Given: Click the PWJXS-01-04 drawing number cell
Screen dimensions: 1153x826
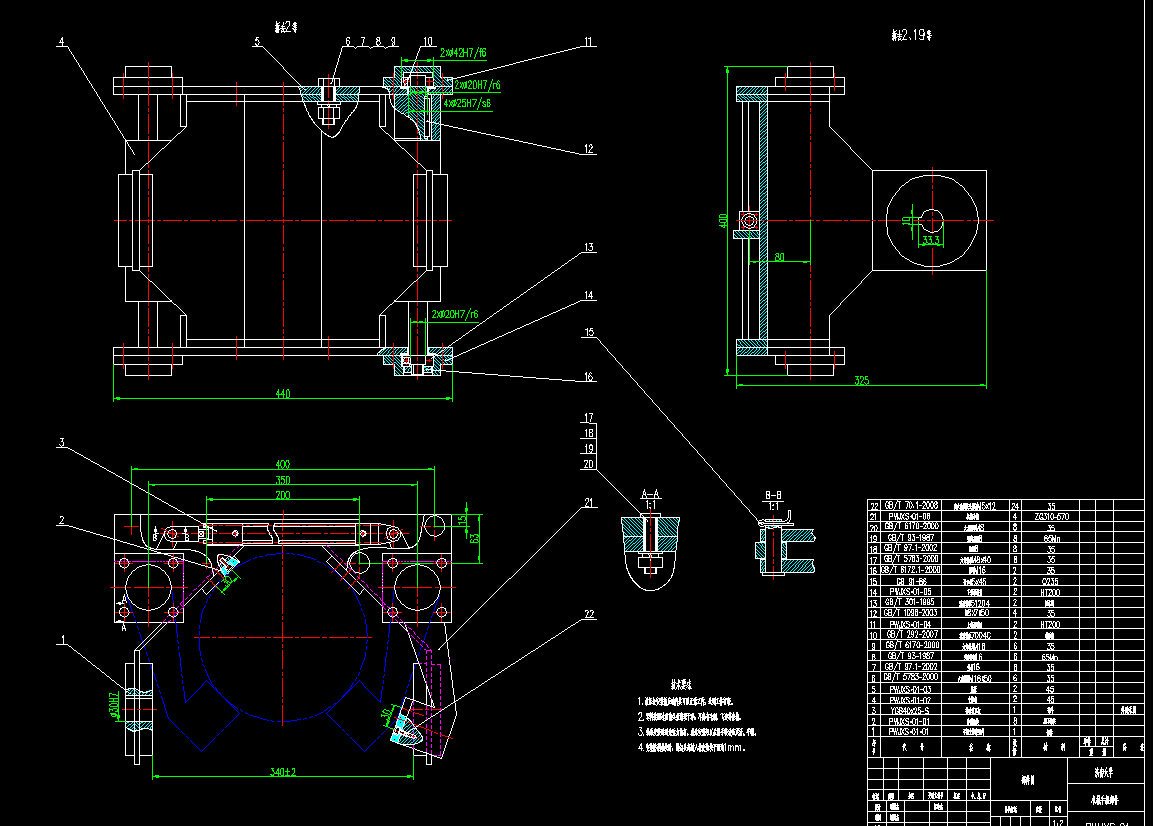Looking at the screenshot, I should coord(911,624).
